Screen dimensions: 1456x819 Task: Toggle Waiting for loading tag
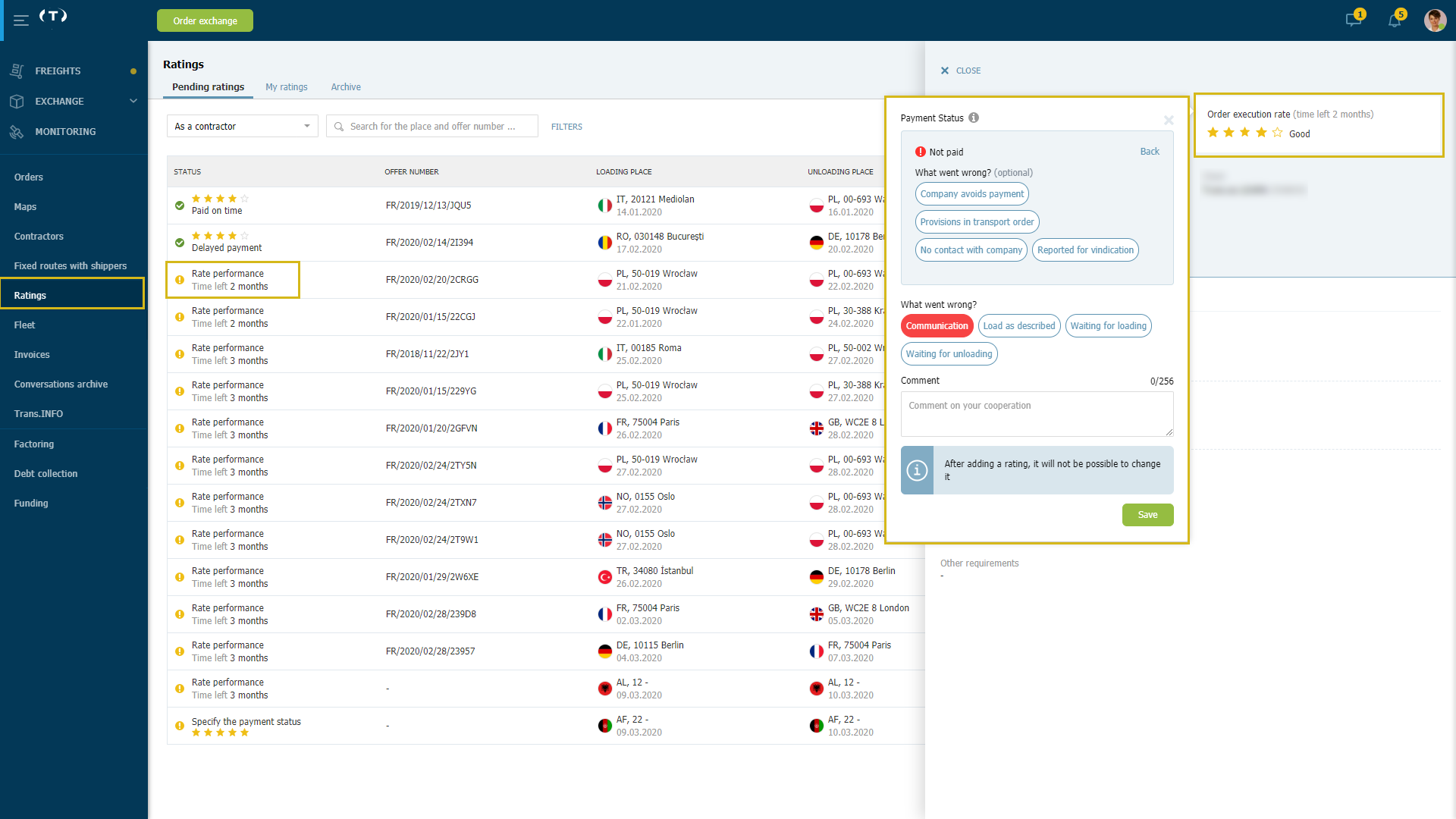click(1108, 326)
